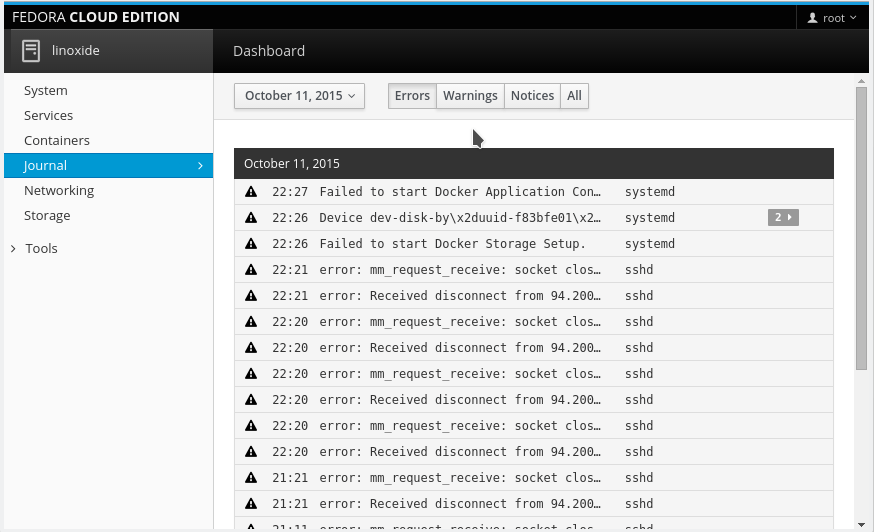Screen dimensions: 874x532
Task: Click warning icon of 22:27 Docker Application entry
Action: 251,192
